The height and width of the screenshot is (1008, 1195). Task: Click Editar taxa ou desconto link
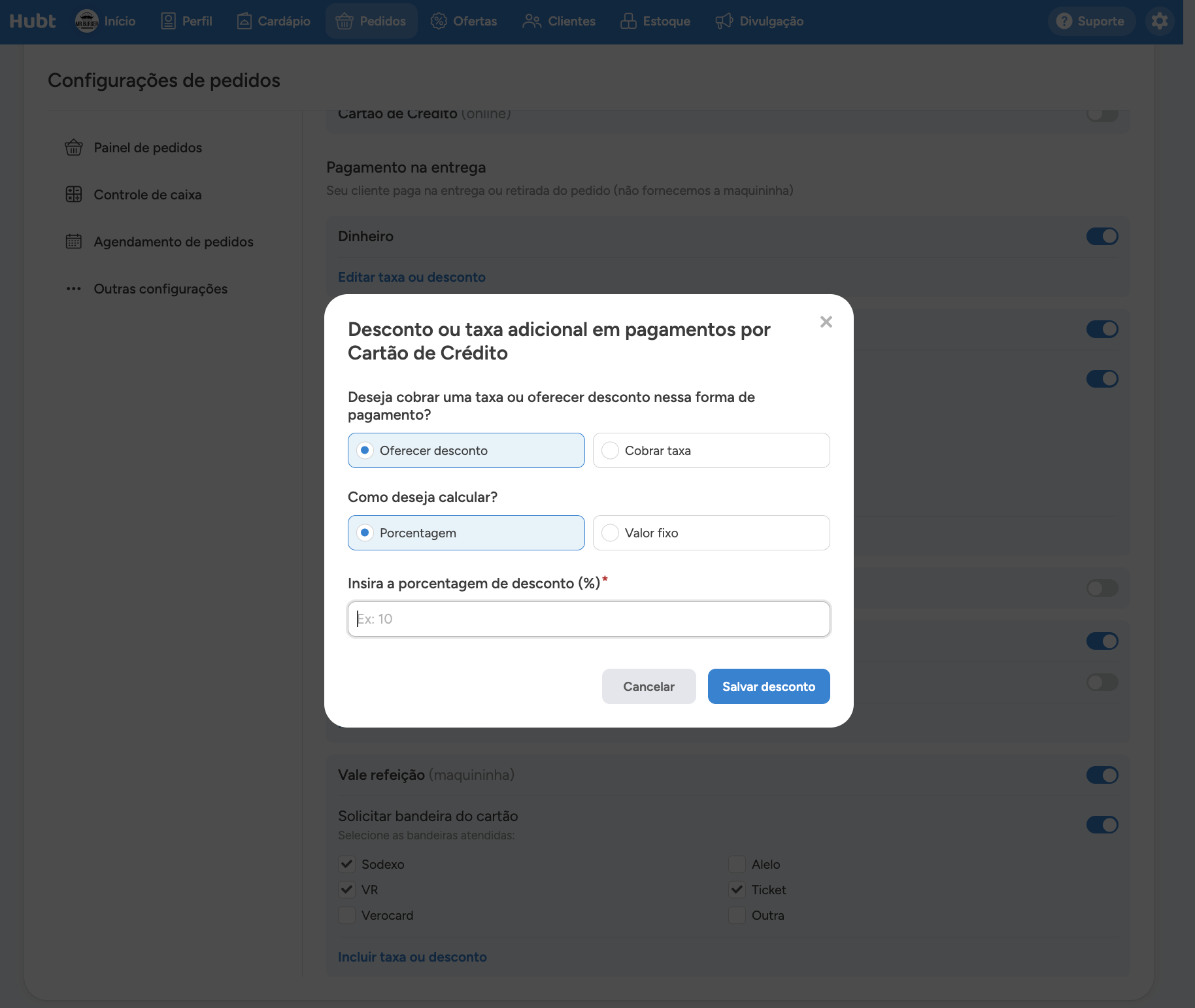click(412, 277)
